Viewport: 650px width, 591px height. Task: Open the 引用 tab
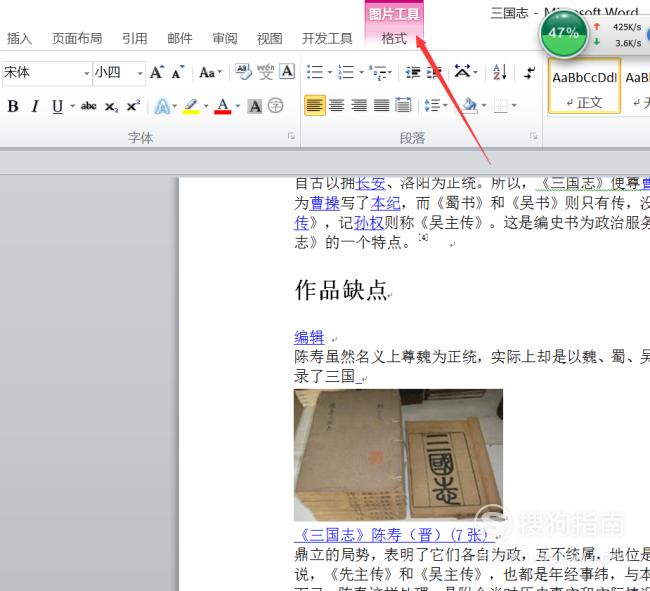[134, 38]
